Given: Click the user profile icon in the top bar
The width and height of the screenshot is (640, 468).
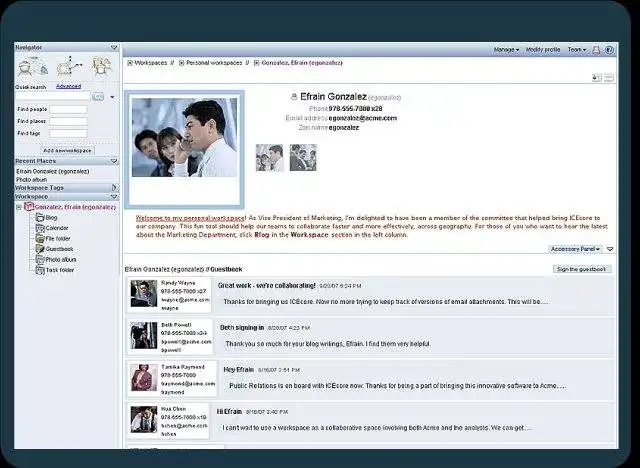Looking at the screenshot, I should [x=596, y=50].
